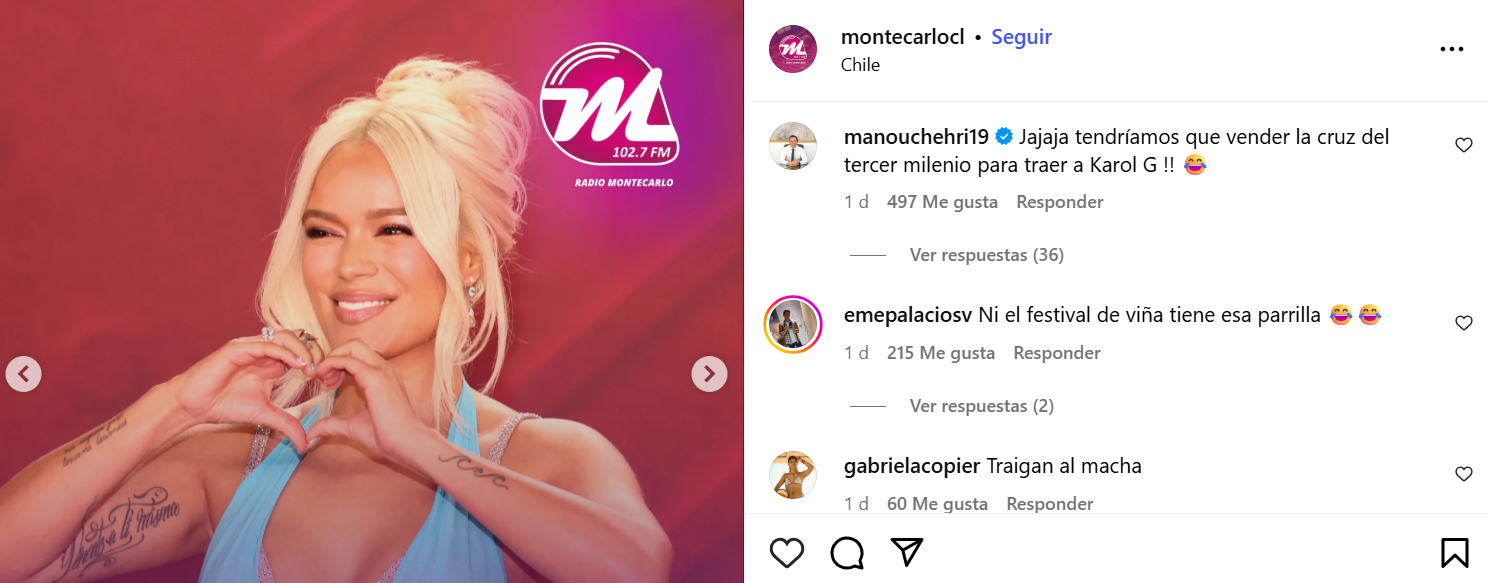Open the comment bubble icon
The height and width of the screenshot is (583, 1488).
pos(847,552)
